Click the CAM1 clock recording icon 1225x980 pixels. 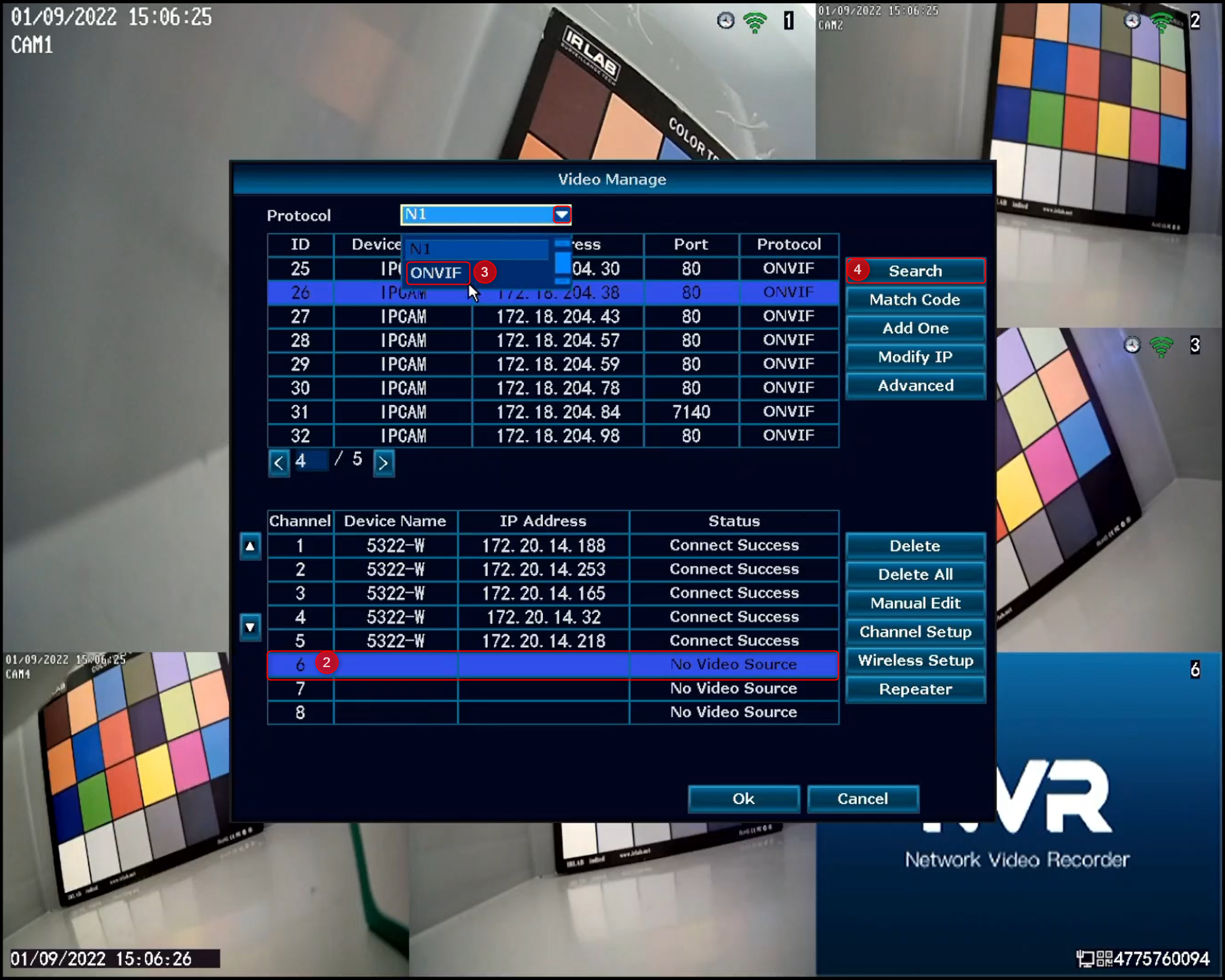coord(725,21)
